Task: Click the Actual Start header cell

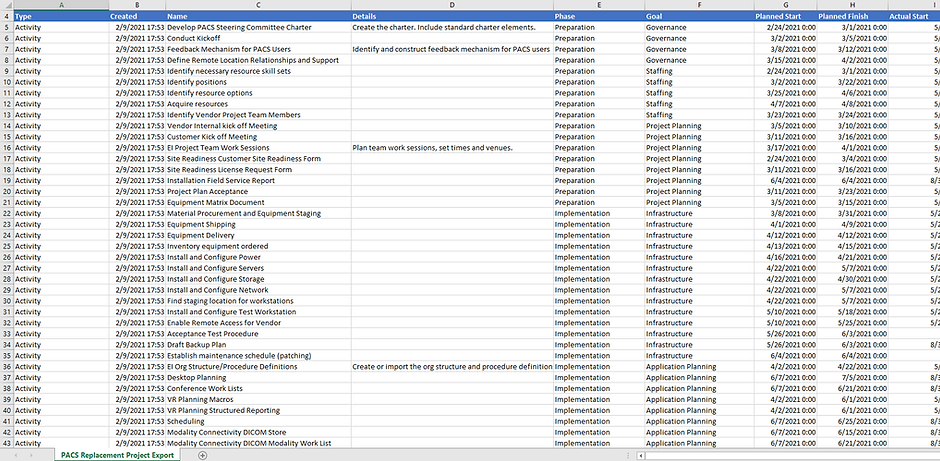Action: coord(914,16)
